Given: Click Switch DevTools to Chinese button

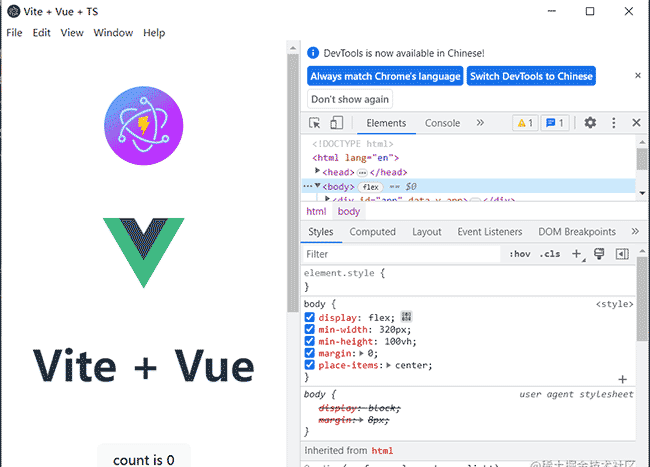Looking at the screenshot, I should pyautogui.click(x=531, y=76).
